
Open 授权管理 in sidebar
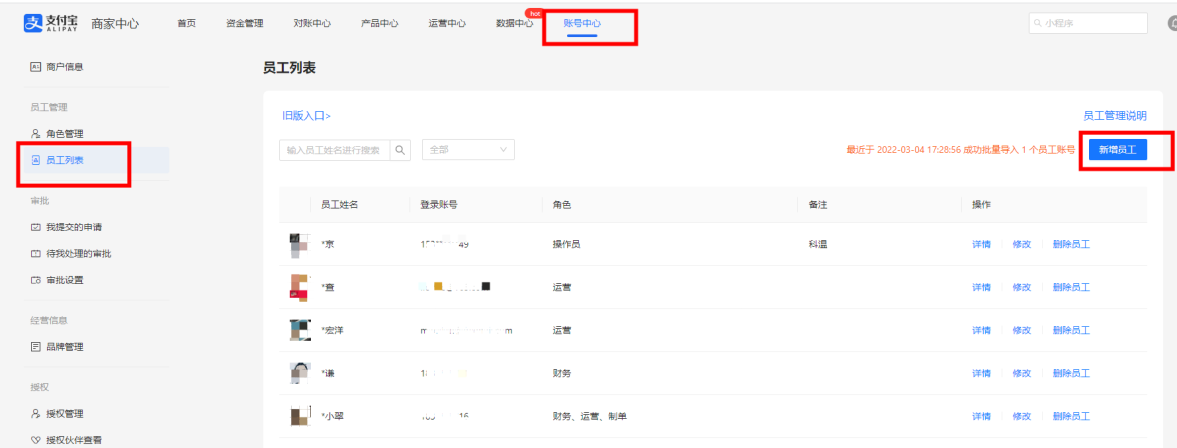[64, 413]
